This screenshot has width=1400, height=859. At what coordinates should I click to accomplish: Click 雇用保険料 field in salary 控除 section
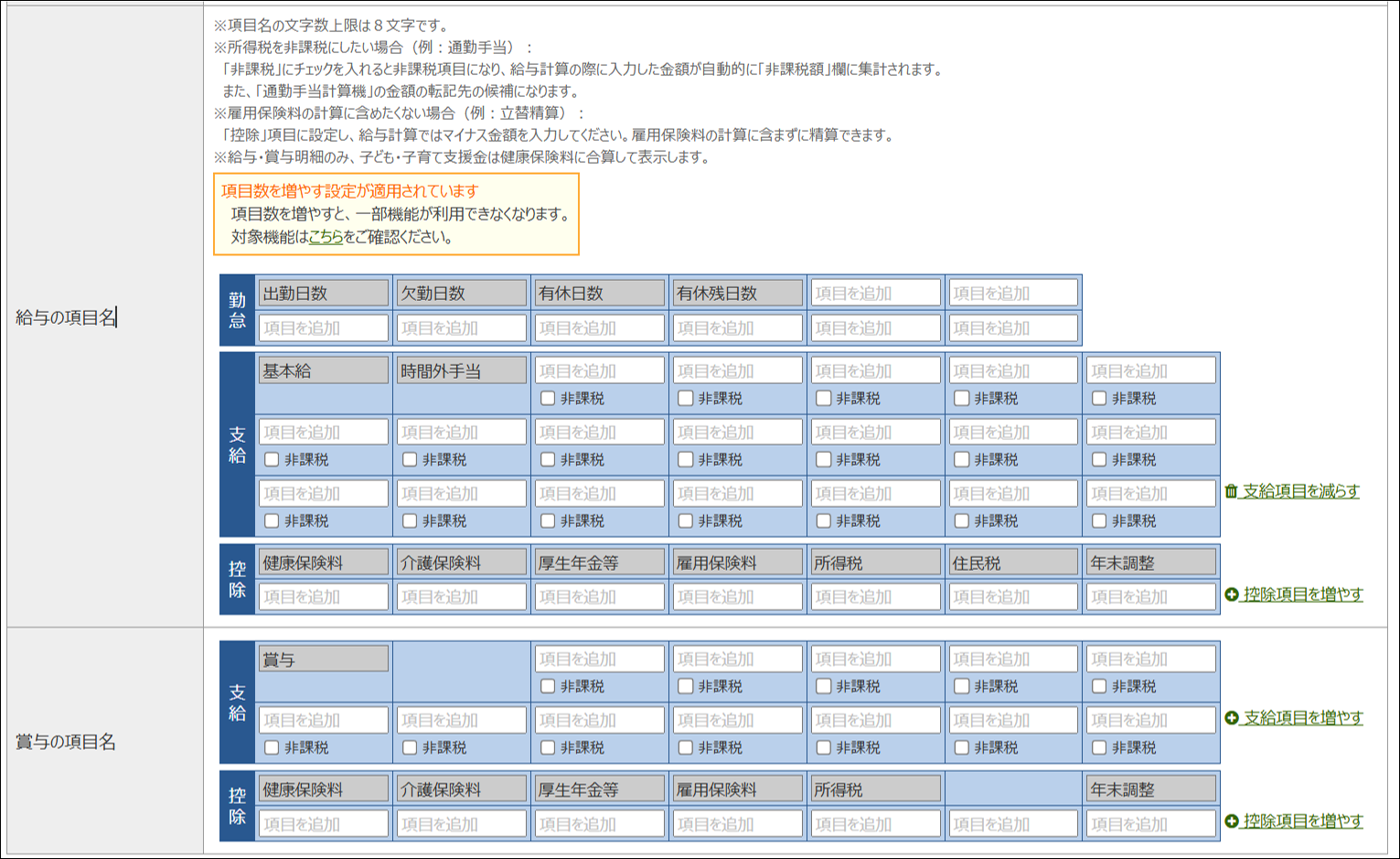tap(738, 564)
